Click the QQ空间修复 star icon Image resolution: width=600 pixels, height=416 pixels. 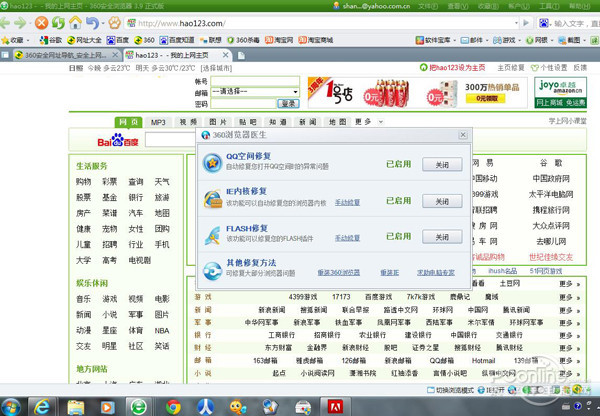pos(213,164)
